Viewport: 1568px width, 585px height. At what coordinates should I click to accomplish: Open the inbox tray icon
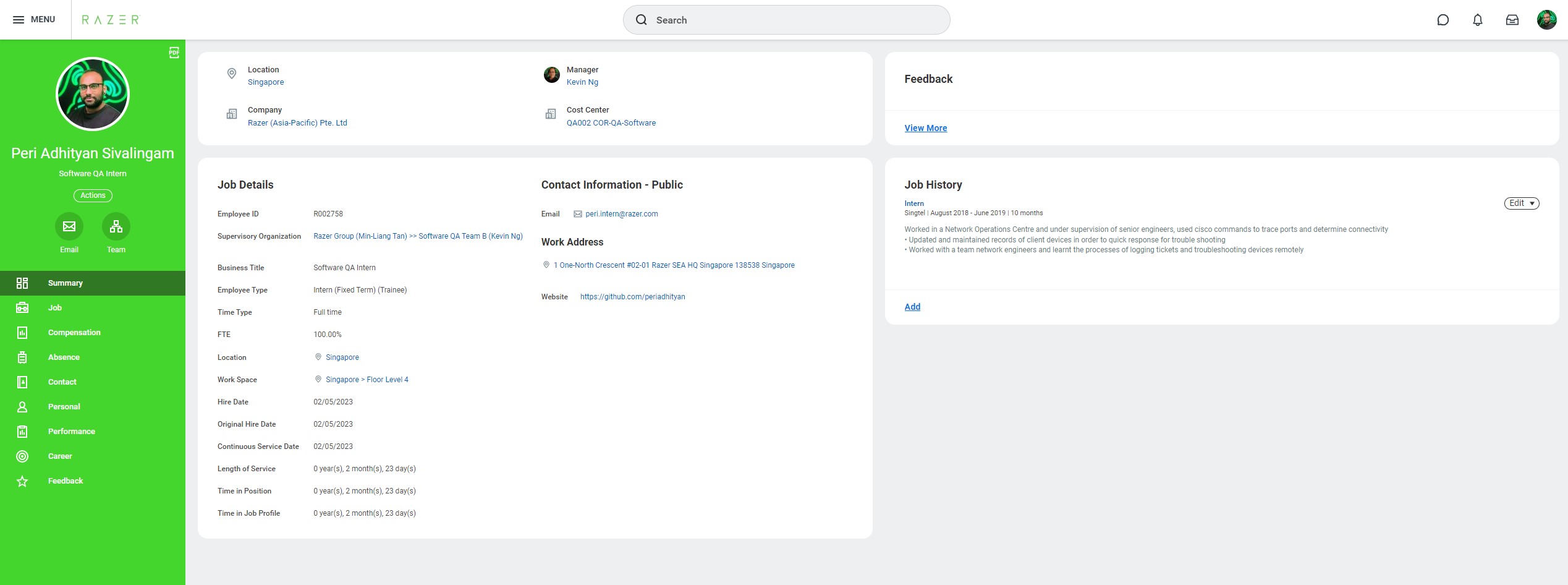1512,20
